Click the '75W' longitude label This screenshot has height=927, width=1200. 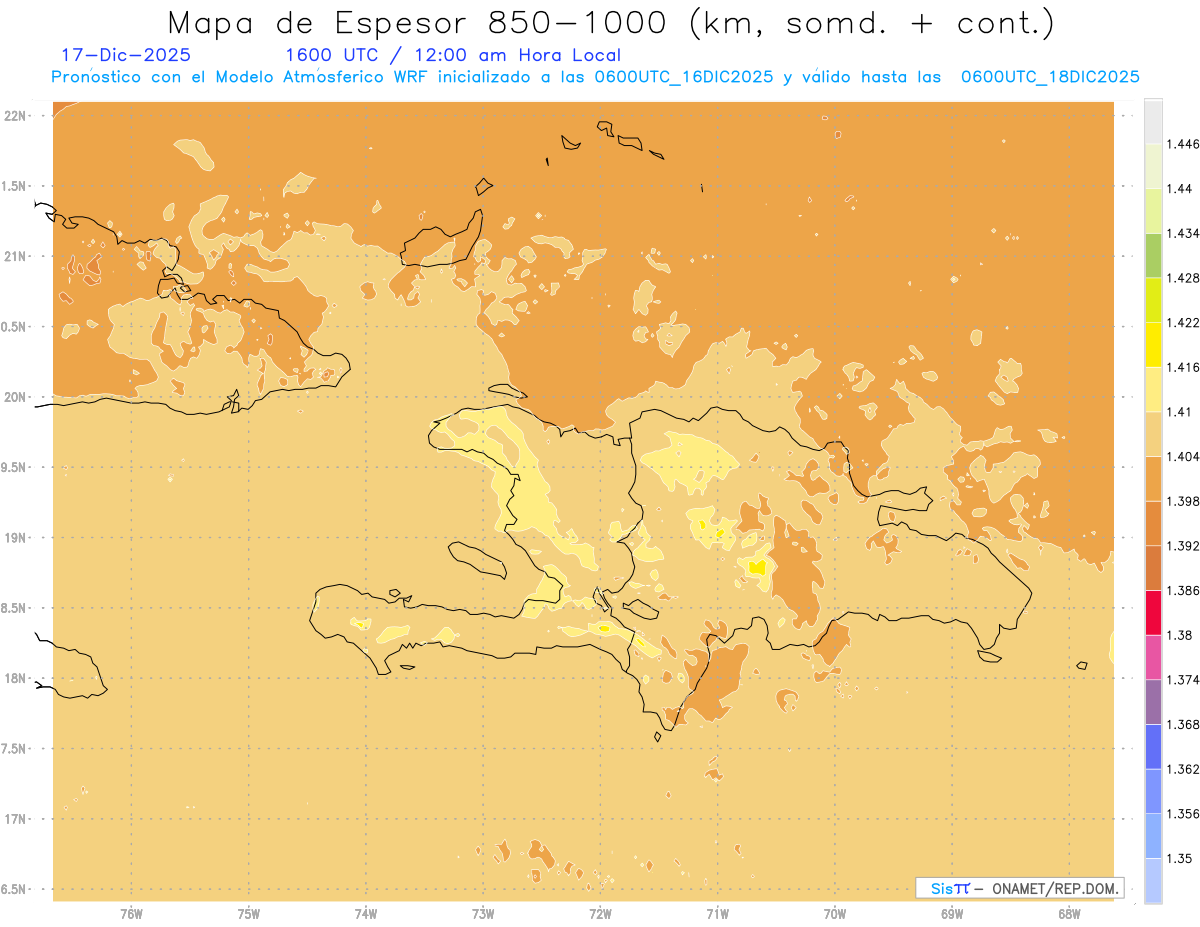point(248,914)
